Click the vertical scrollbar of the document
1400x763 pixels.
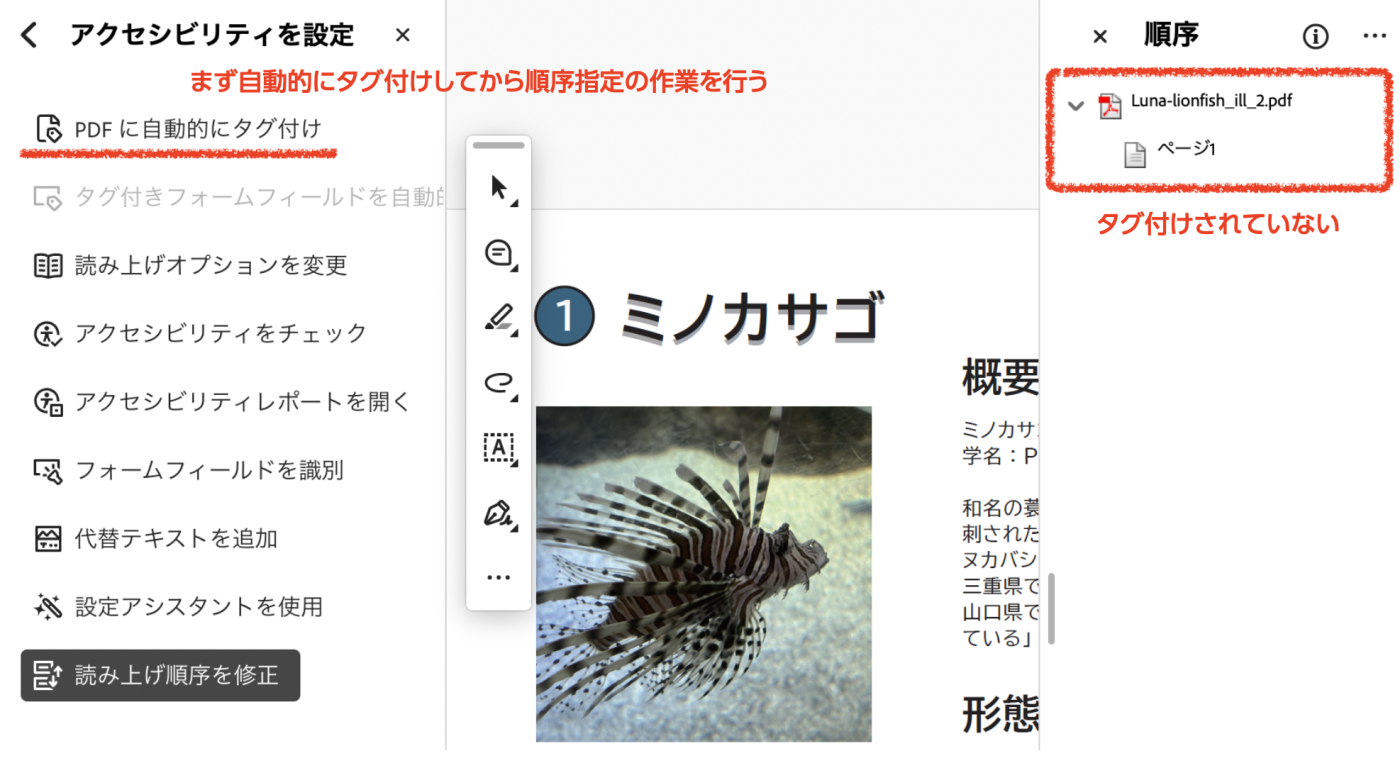pos(1051,609)
